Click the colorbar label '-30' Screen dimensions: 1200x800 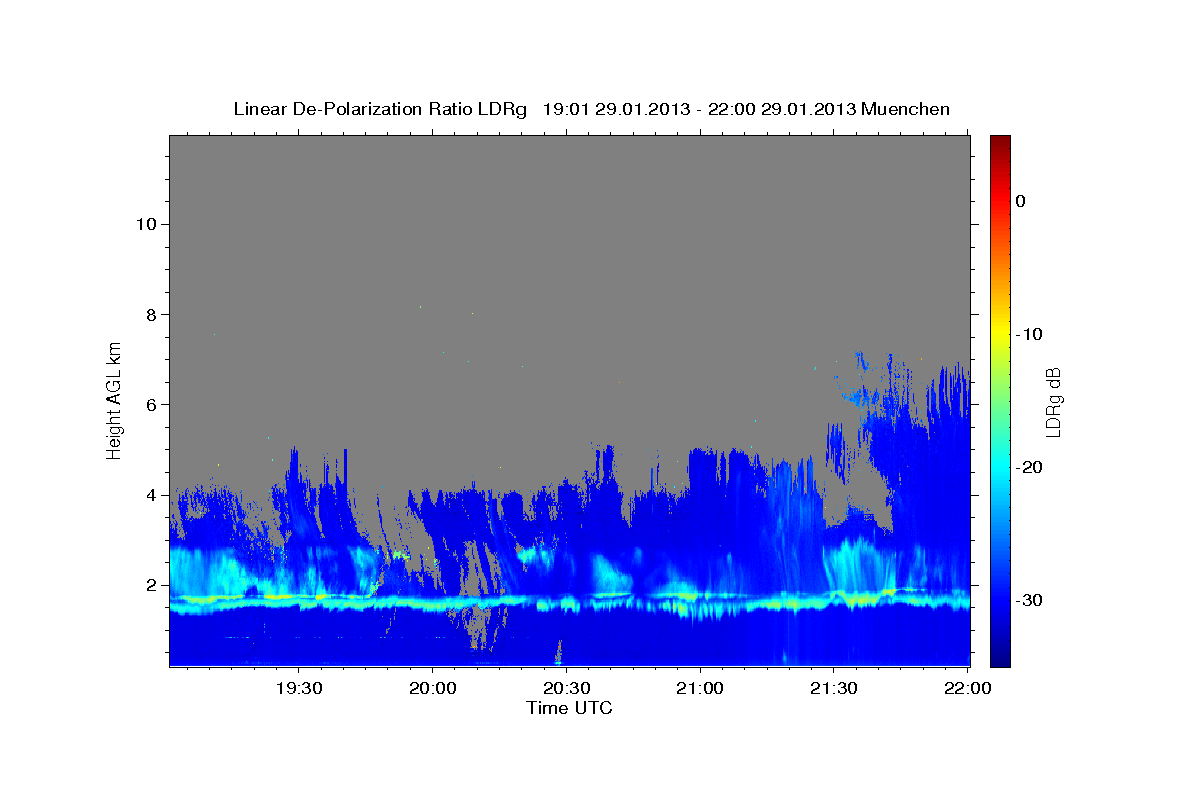[x=1030, y=600]
